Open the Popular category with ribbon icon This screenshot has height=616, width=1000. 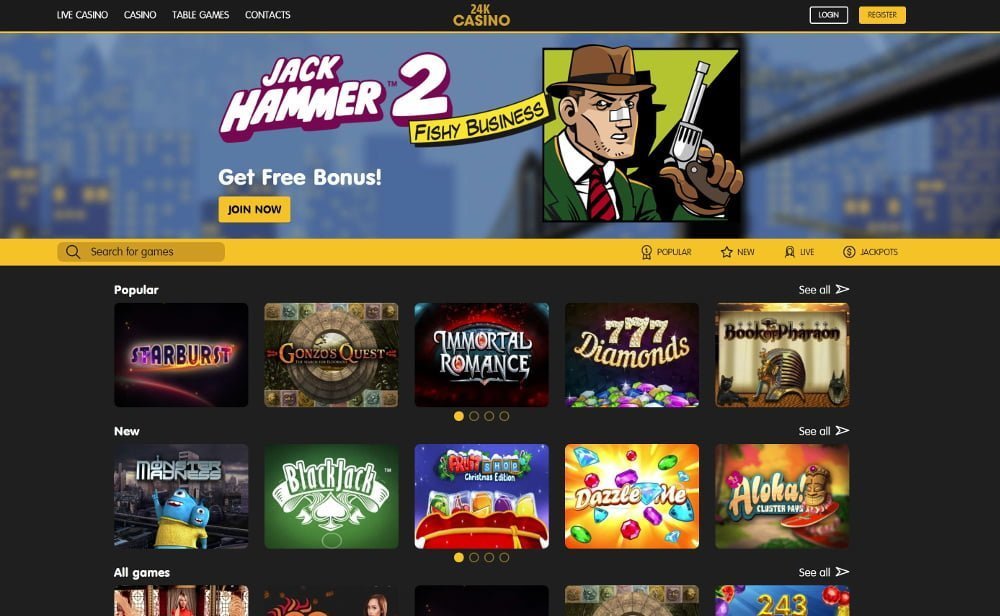(x=666, y=252)
